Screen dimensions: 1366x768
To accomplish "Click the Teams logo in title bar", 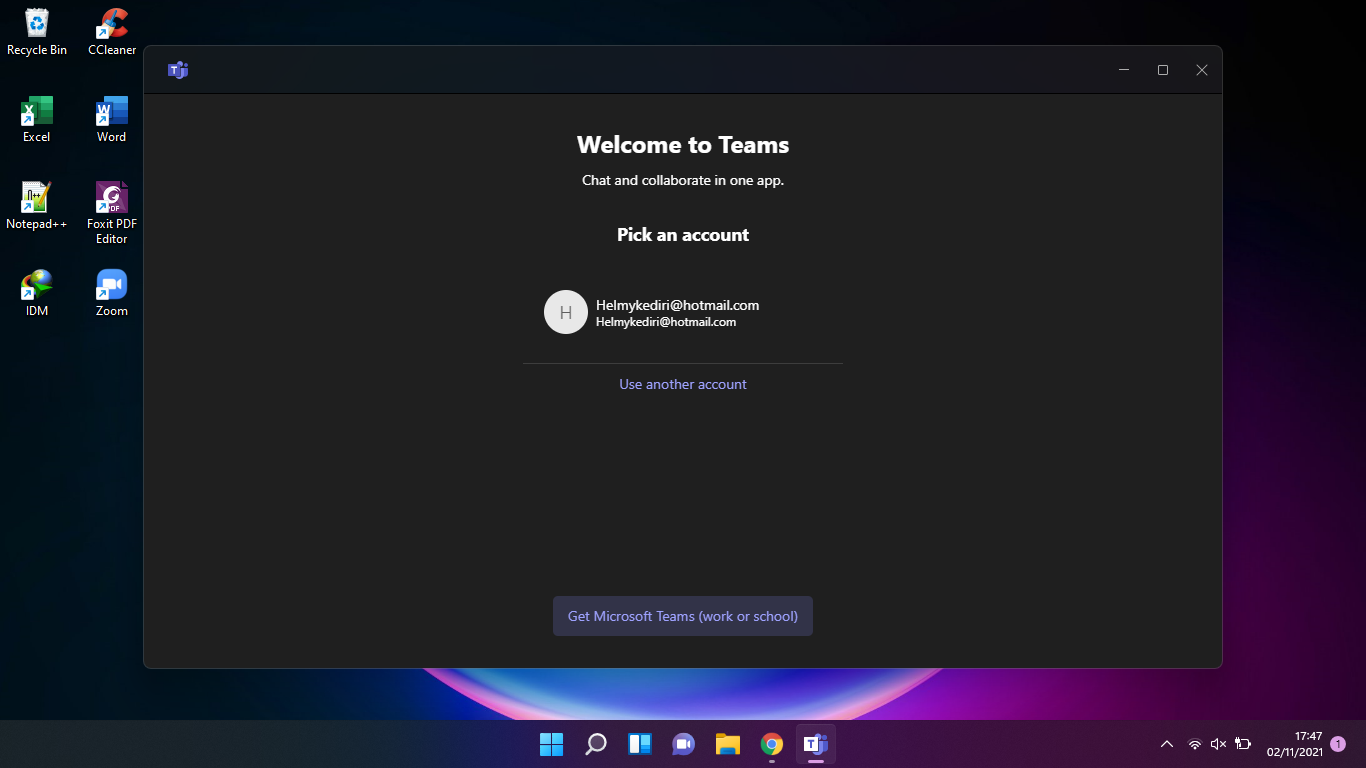I will pyautogui.click(x=178, y=70).
